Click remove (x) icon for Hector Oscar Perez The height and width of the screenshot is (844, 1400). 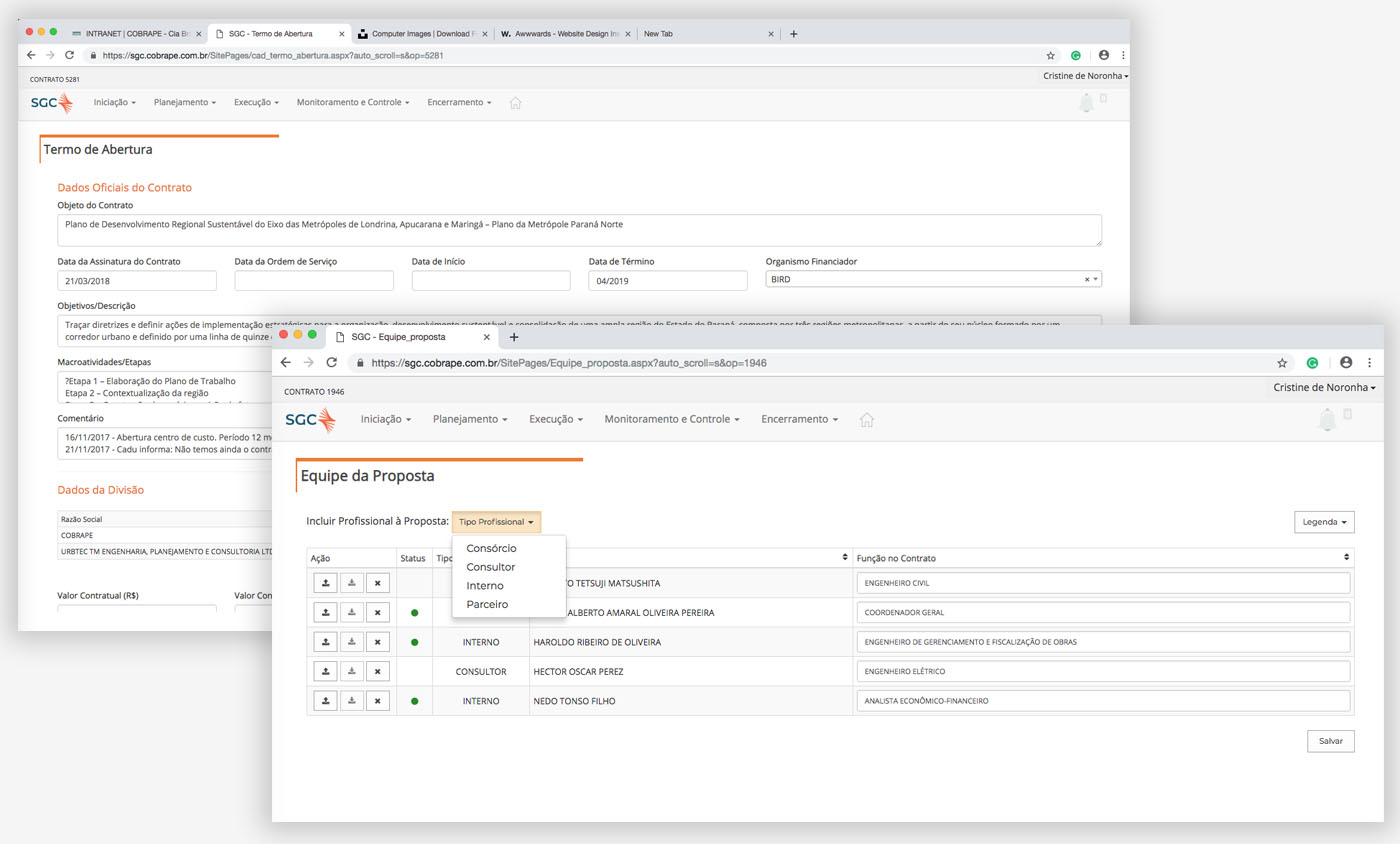[x=377, y=672]
